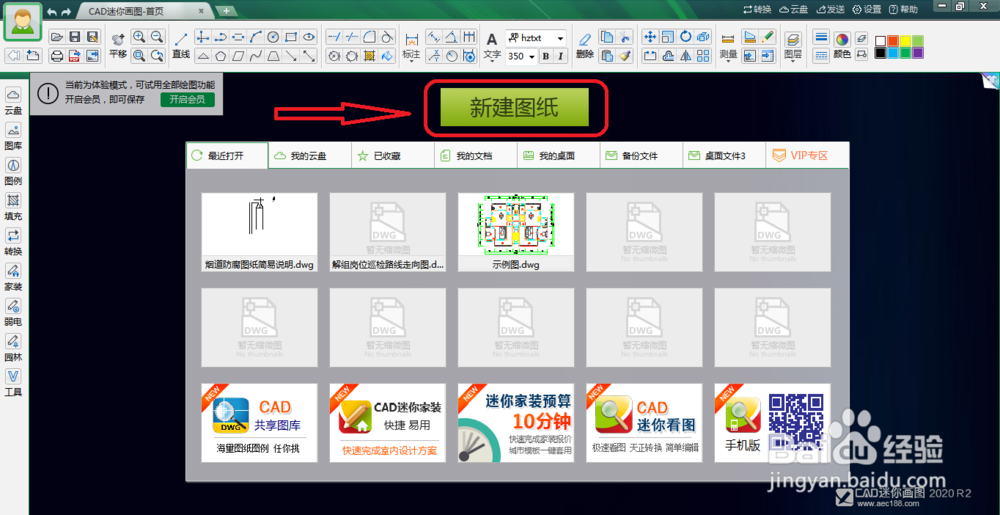Switch to the 我的桌面 tab
1000x515 pixels.
(x=559, y=156)
